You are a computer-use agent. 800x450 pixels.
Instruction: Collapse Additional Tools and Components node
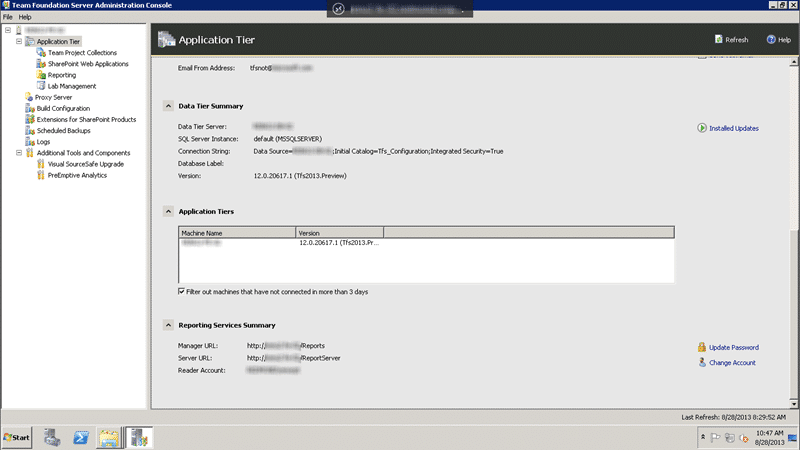tap(19, 153)
